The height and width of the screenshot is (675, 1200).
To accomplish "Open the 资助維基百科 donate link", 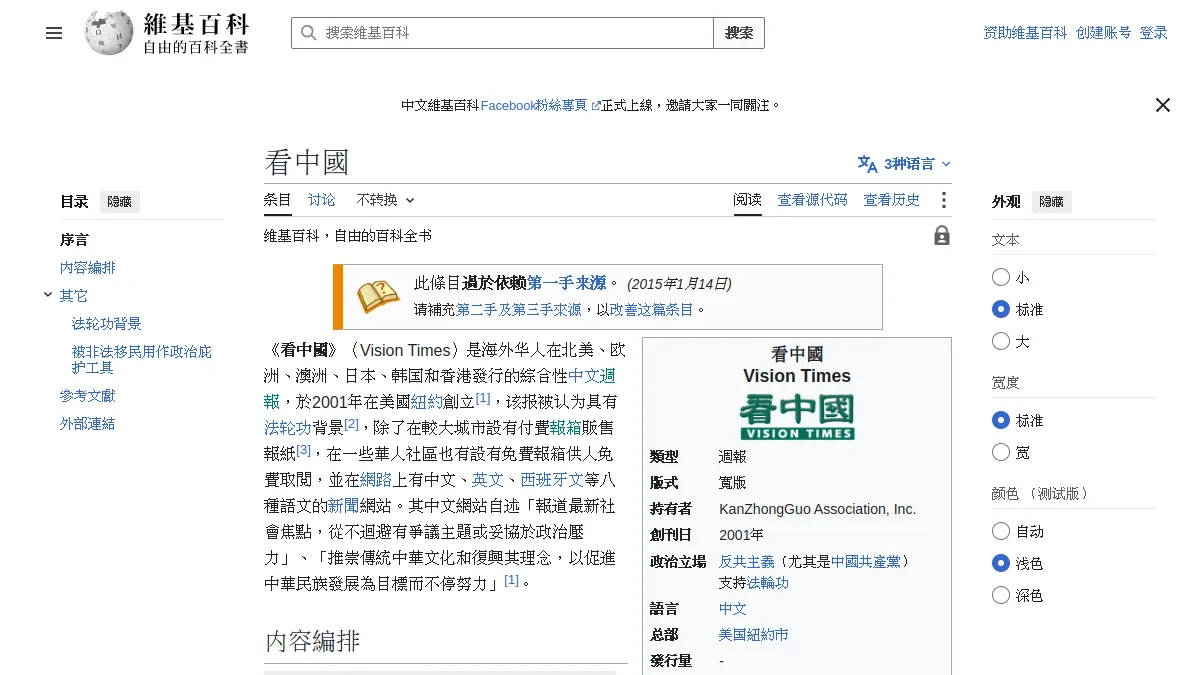I will pos(1025,33).
